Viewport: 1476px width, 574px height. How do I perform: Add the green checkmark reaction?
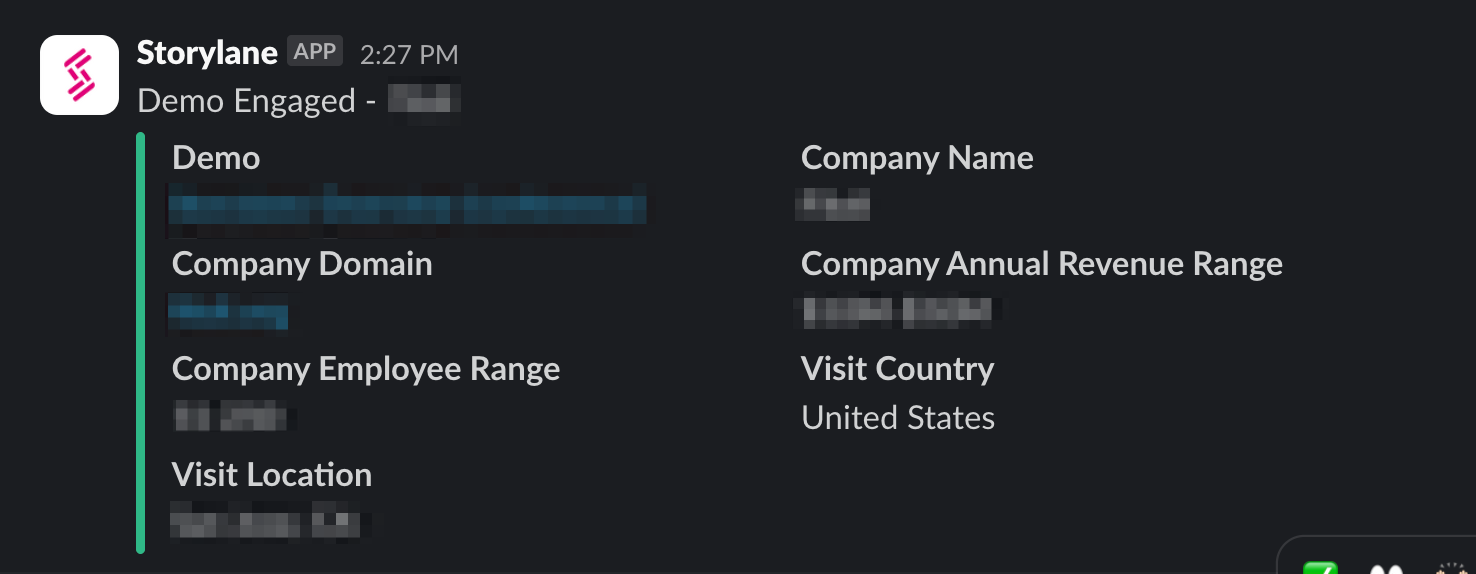click(1322, 568)
